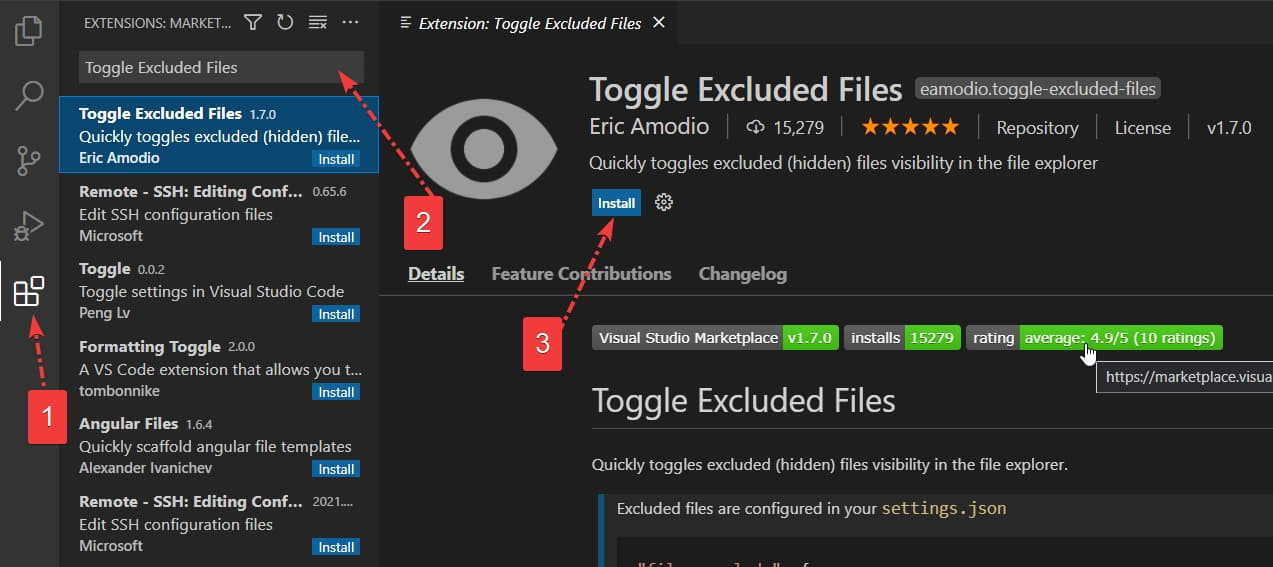Click the extension search input field
Image resolution: width=1273 pixels, height=567 pixels.
pyautogui.click(x=221, y=67)
